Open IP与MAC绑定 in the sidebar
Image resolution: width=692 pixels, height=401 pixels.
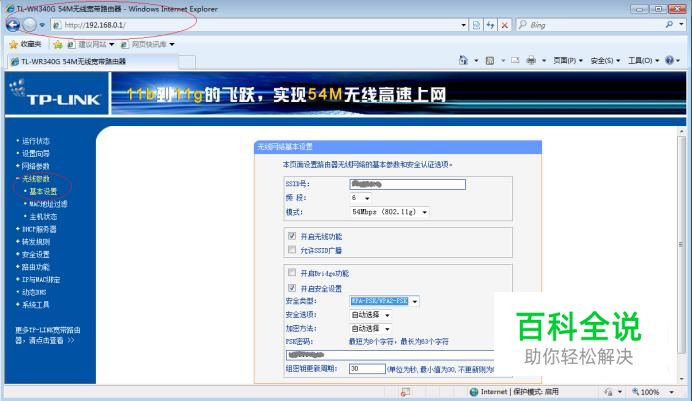[x=41, y=280]
